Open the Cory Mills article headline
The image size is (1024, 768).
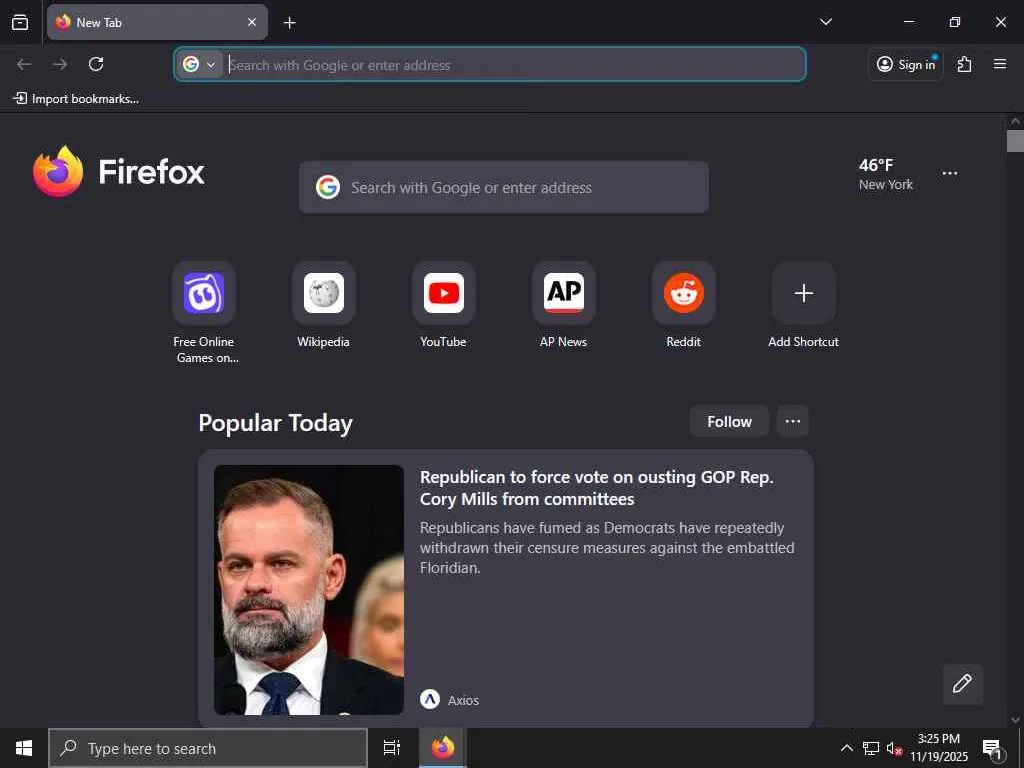[596, 488]
